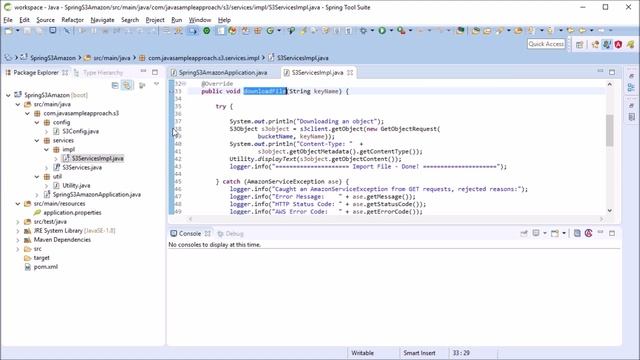
Task: Open the Search flashlight toolbar icon
Action: [499, 31]
